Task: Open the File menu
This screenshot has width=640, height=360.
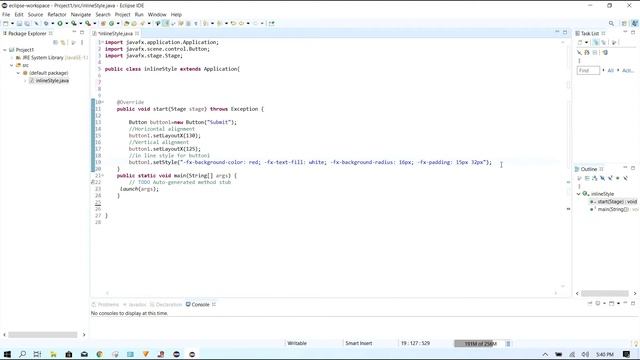Action: point(6,14)
